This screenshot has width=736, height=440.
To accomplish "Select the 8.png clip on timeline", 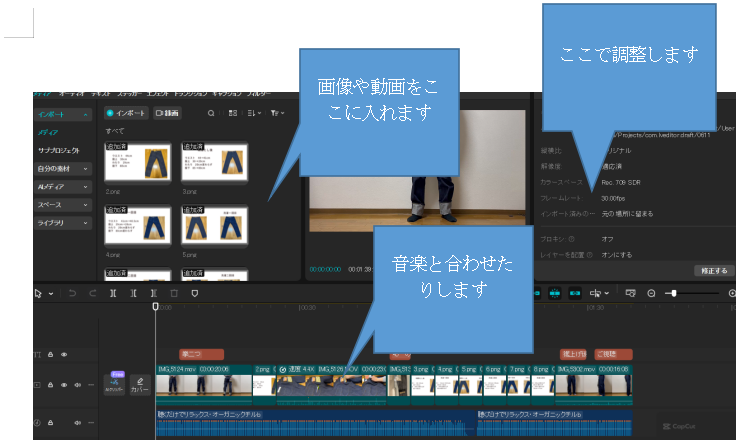I will [543, 385].
